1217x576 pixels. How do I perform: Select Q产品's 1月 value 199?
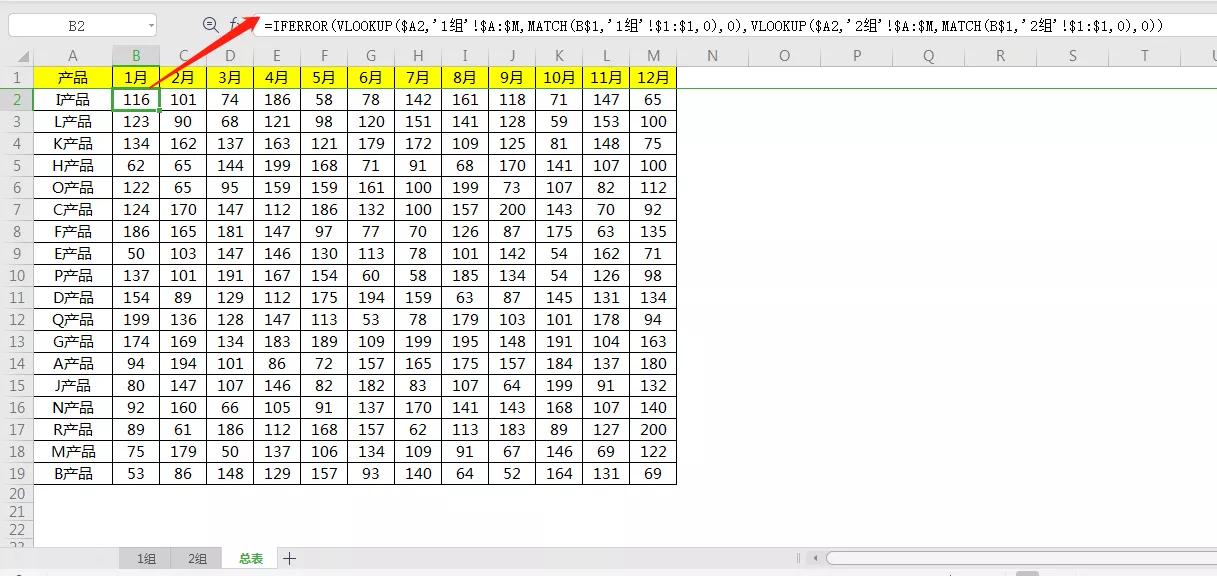[x=136, y=319]
